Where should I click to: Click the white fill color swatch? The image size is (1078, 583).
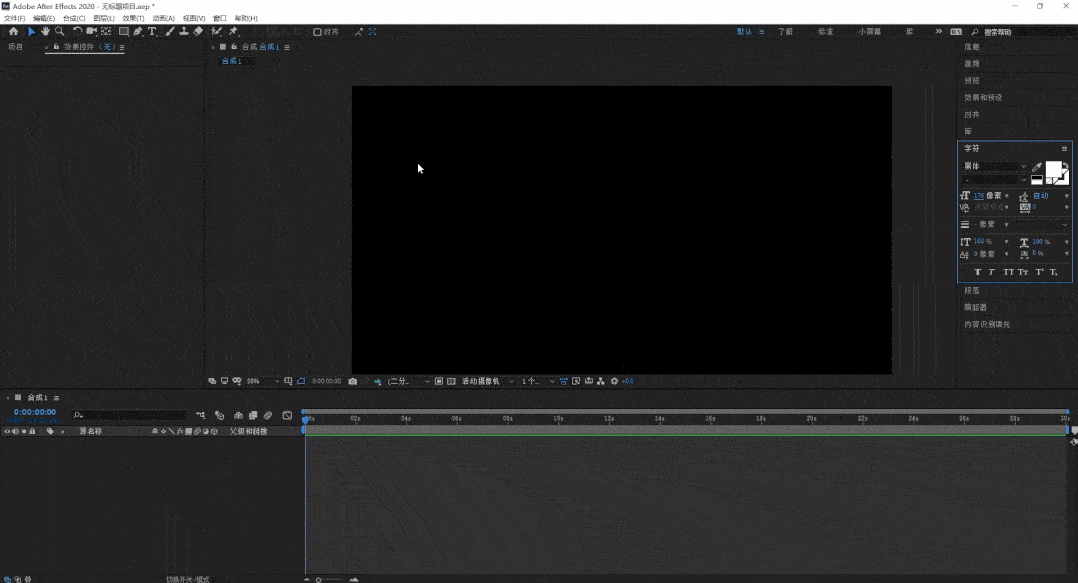(x=1053, y=169)
